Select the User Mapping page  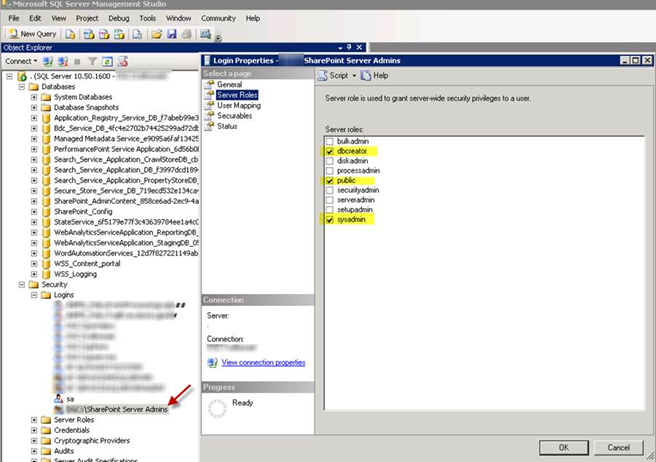[x=238, y=105]
